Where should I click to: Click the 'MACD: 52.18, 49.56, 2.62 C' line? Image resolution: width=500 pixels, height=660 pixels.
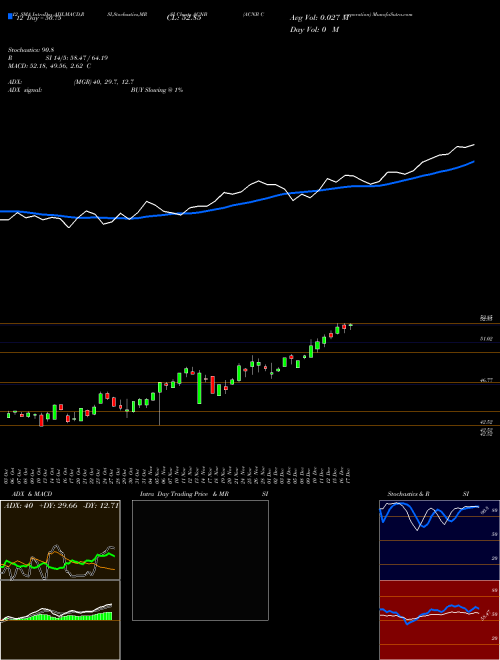point(50,66)
